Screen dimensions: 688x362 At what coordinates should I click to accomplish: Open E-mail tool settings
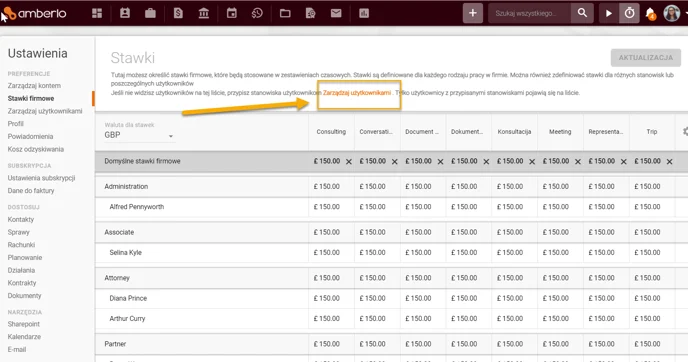[x=17, y=349]
